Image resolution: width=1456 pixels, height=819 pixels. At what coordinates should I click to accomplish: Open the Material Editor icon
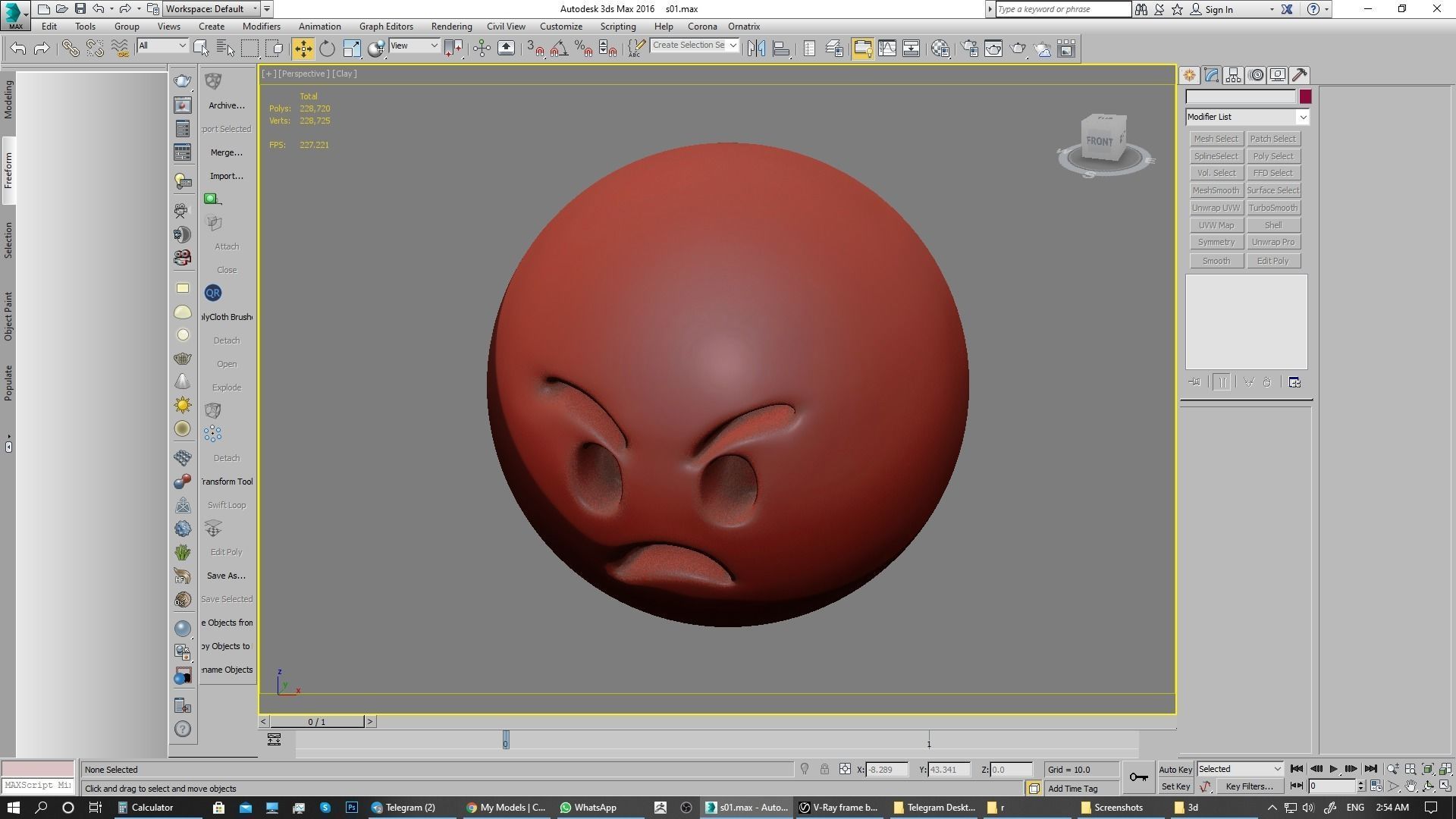coord(940,49)
